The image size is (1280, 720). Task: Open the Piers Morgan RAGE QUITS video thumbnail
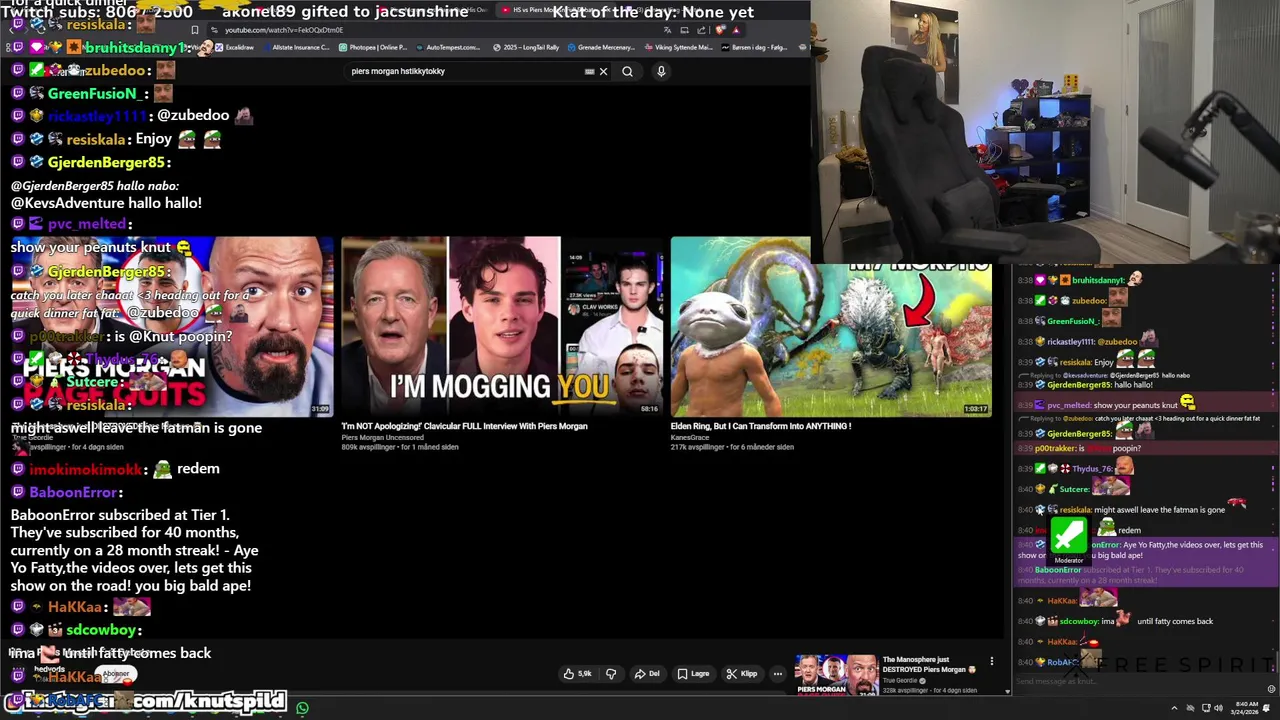point(172,326)
